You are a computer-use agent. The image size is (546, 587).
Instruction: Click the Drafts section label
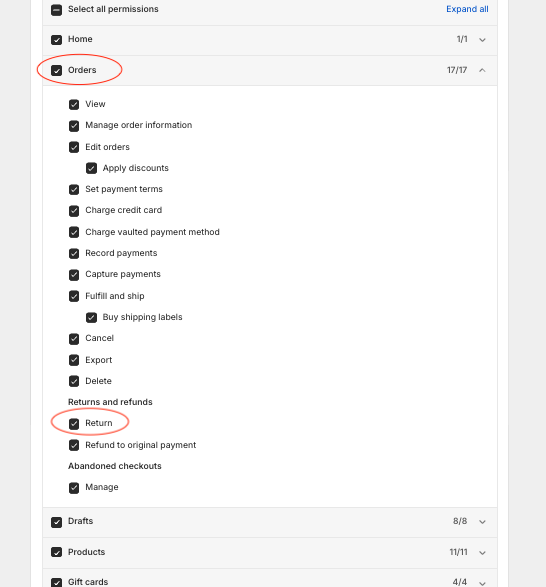coord(81,521)
